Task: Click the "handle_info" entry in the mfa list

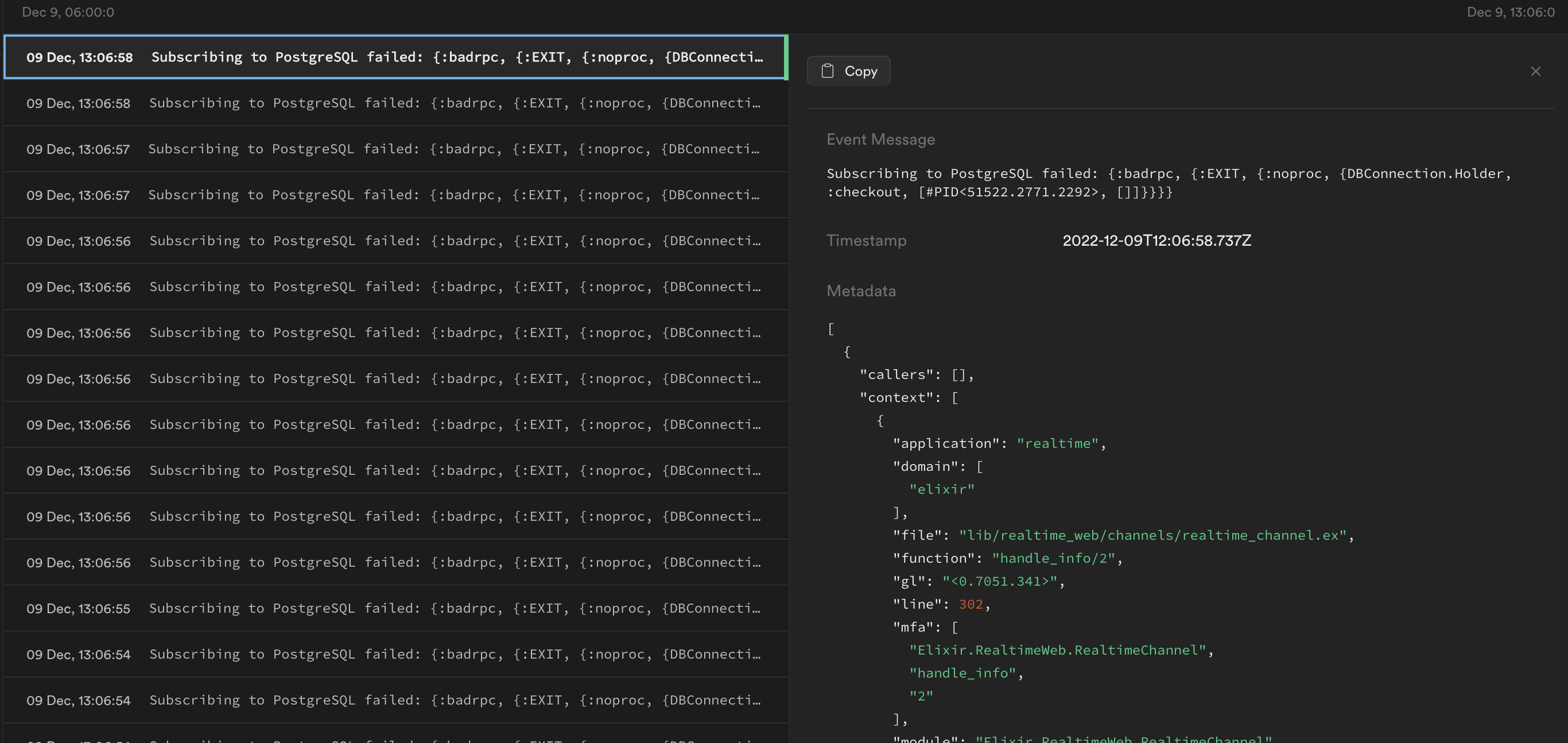Action: coord(962,673)
